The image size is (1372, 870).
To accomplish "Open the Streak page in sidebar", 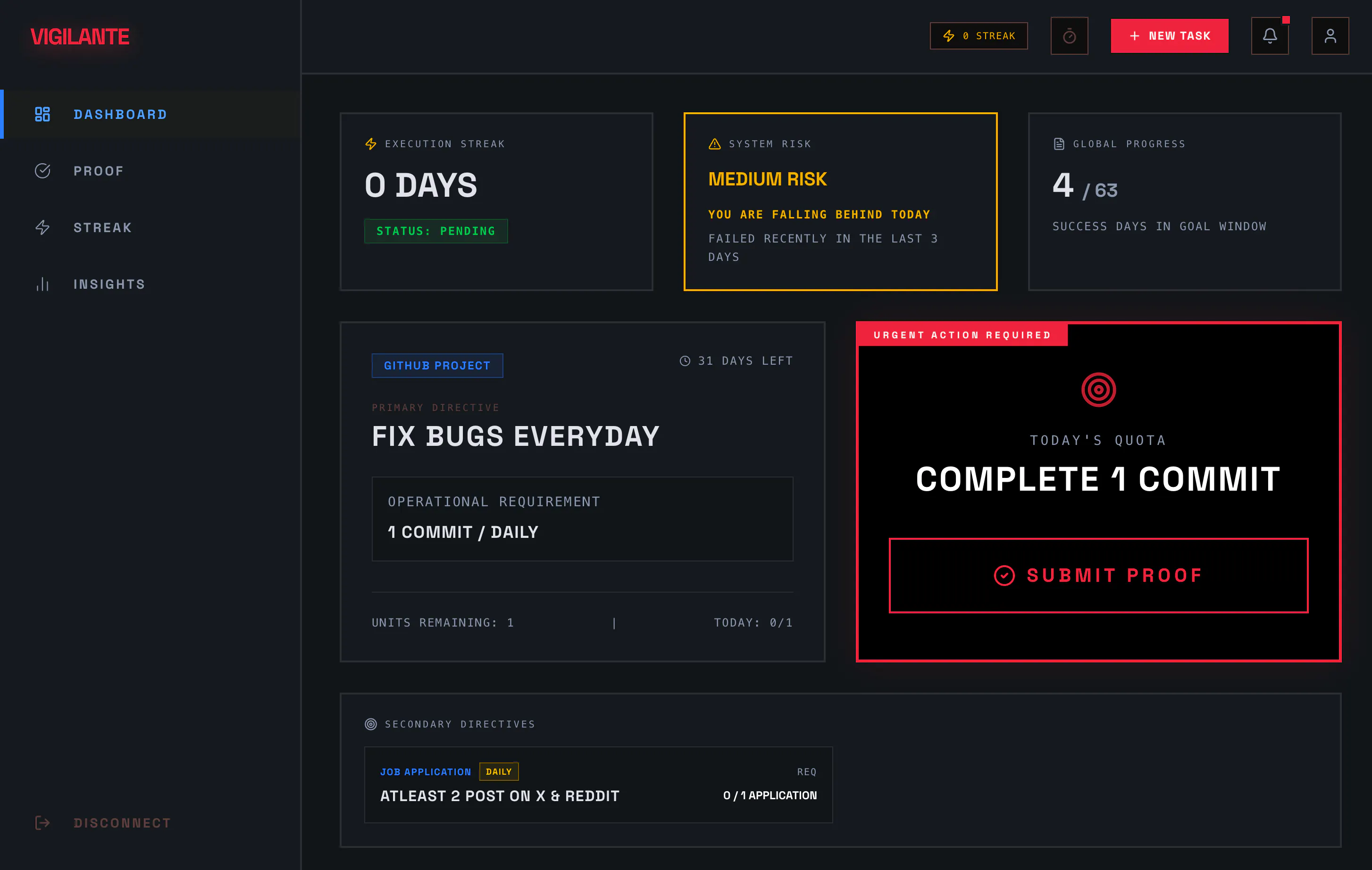I will (x=151, y=227).
